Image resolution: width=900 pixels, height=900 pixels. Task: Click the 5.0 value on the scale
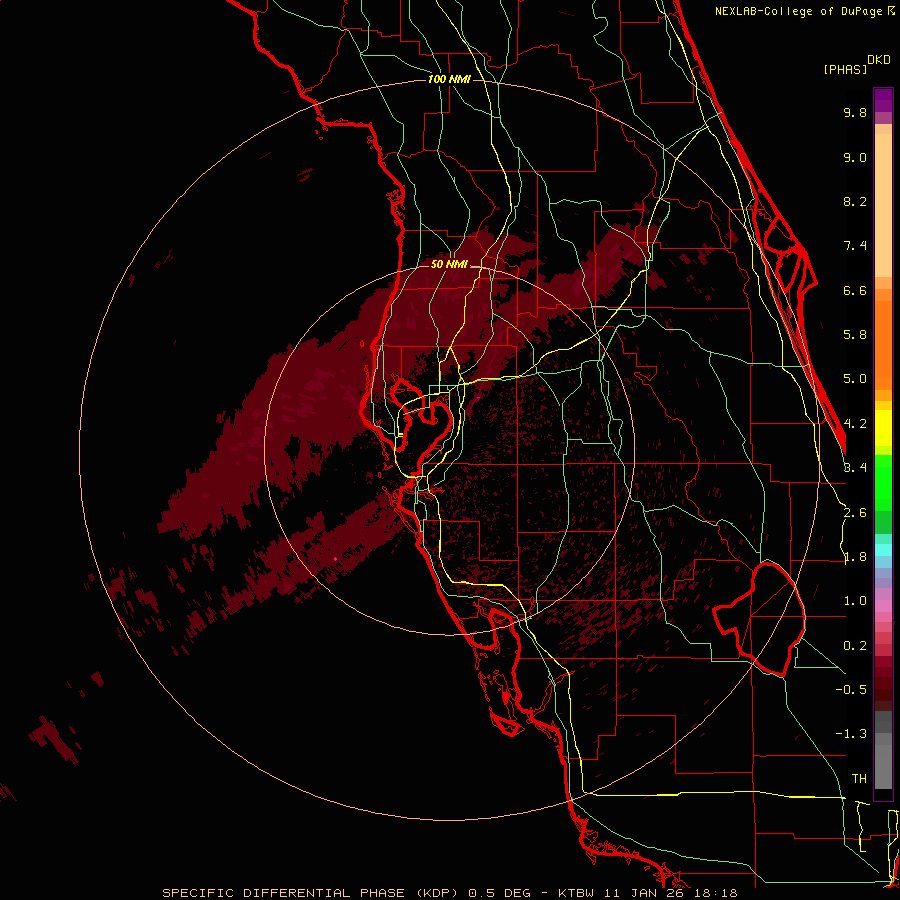(x=855, y=379)
